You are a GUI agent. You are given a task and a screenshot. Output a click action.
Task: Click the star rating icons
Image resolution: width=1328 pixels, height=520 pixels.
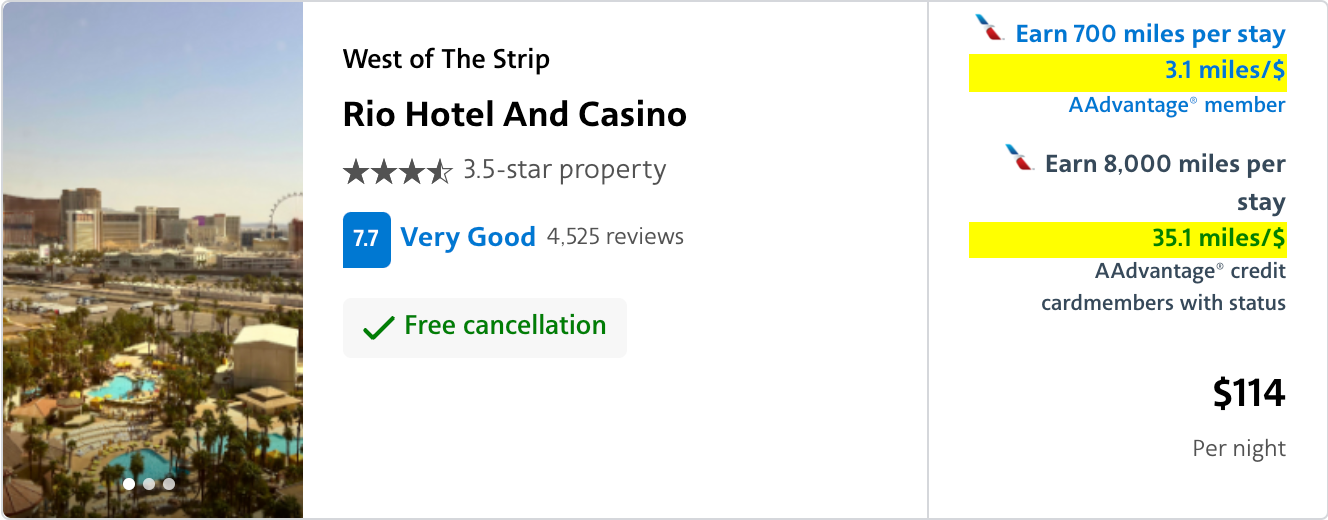(x=398, y=172)
